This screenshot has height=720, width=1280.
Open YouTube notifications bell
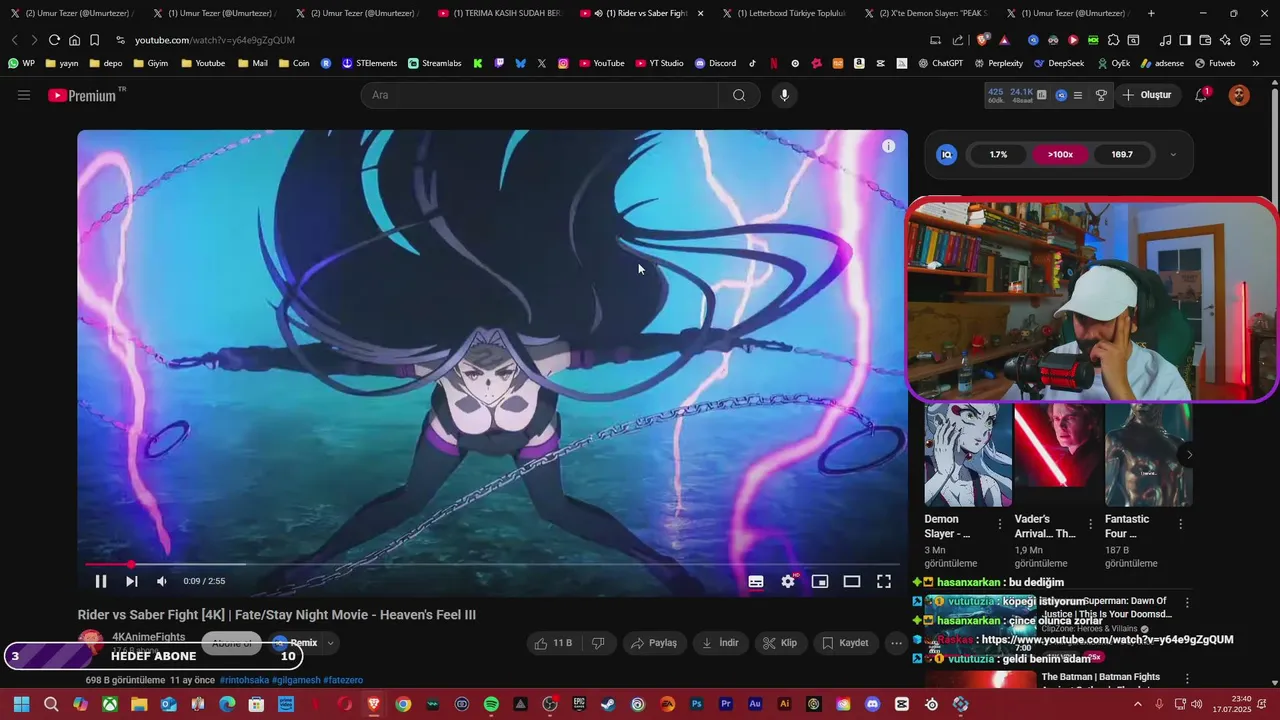[x=1201, y=95]
